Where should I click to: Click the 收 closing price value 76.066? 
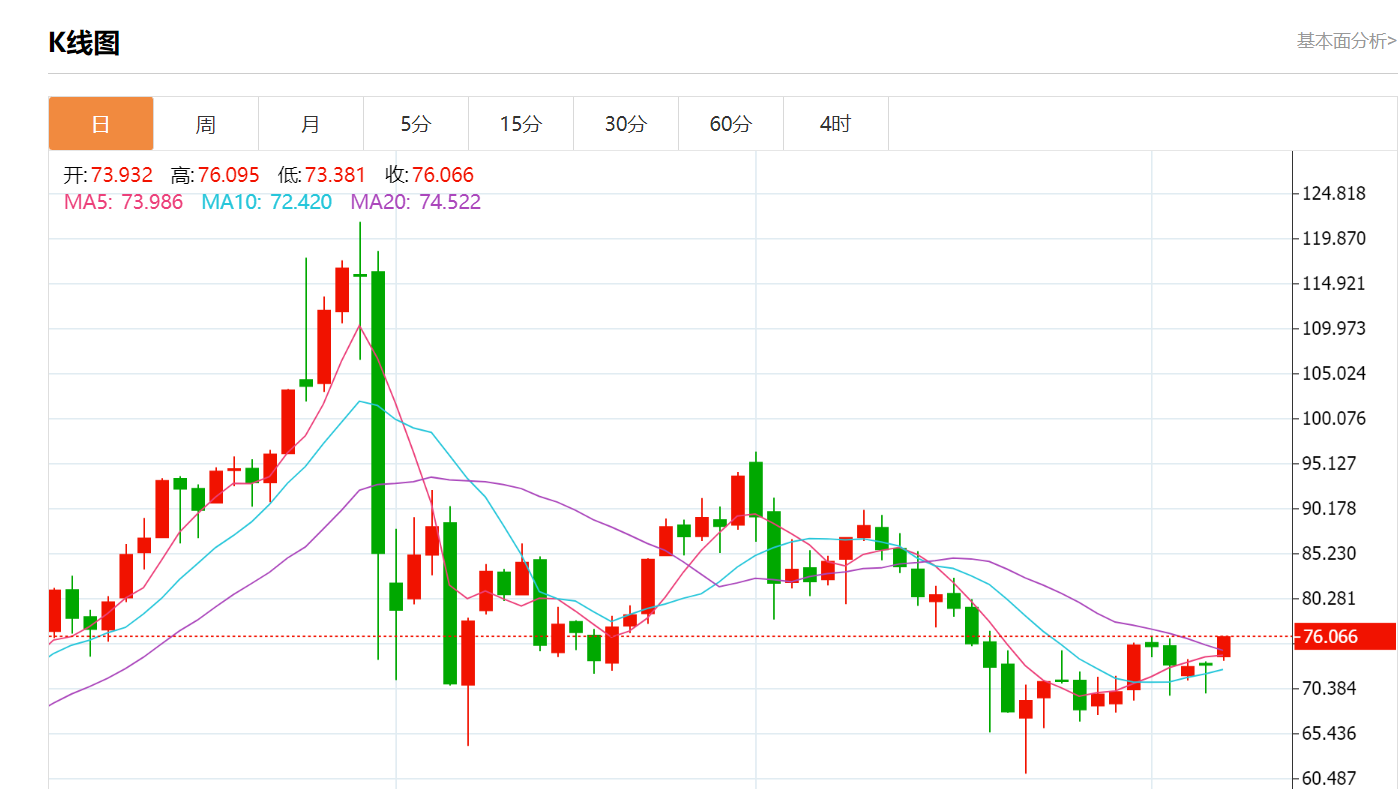point(442,176)
